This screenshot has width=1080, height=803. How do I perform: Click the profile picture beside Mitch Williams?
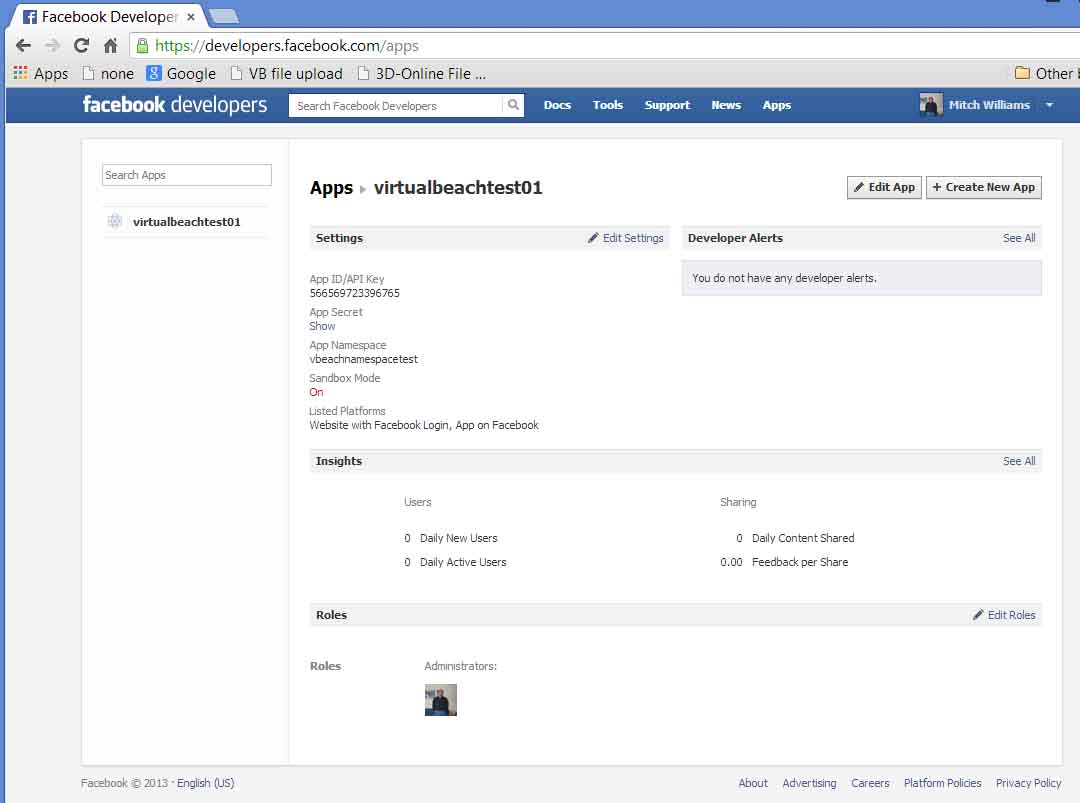931,105
